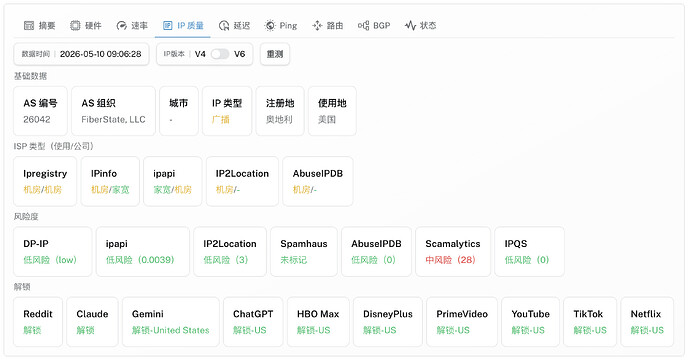The image size is (690, 360).
Task: Click the 使用地 美国 card
Action: tap(332, 111)
